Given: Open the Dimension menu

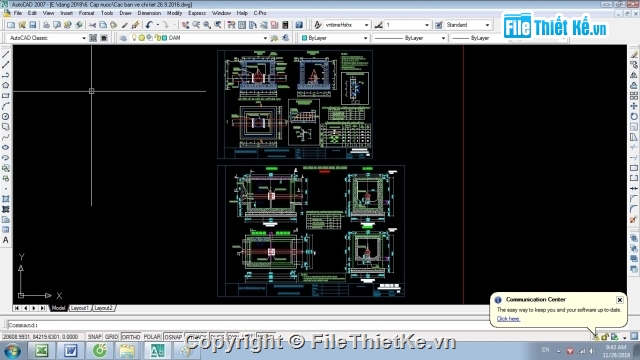Looking at the screenshot, I should pos(149,13).
